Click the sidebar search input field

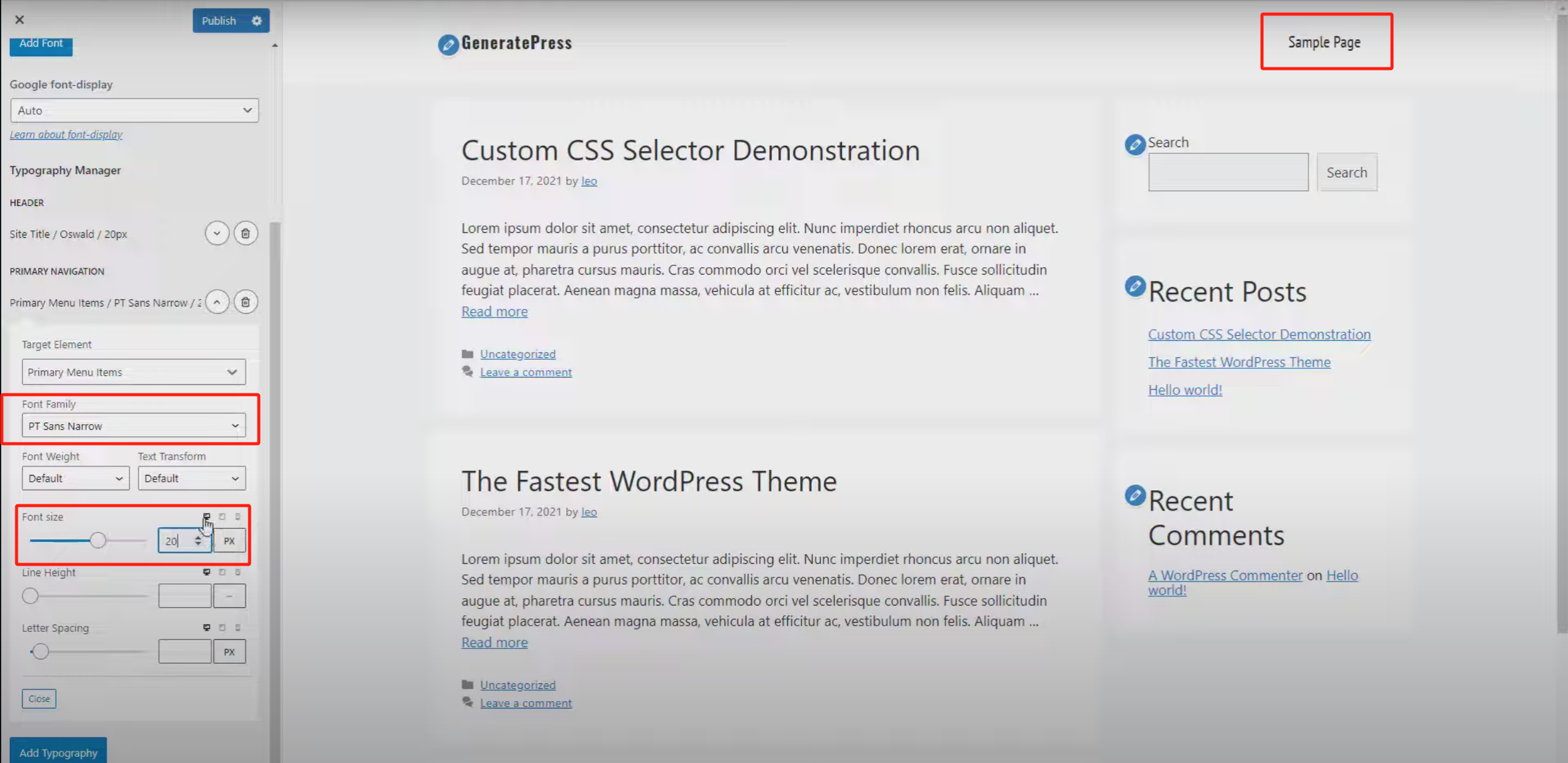tap(1227, 172)
